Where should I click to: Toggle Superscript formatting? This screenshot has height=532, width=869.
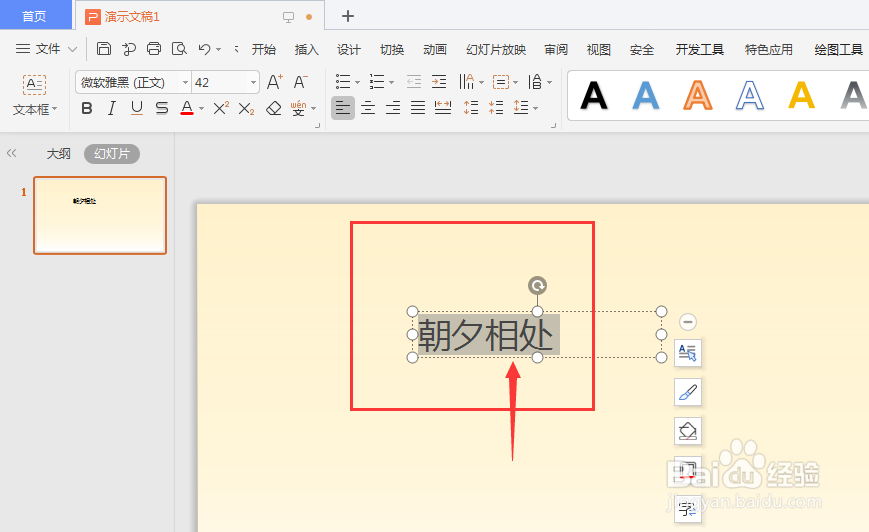click(221, 108)
